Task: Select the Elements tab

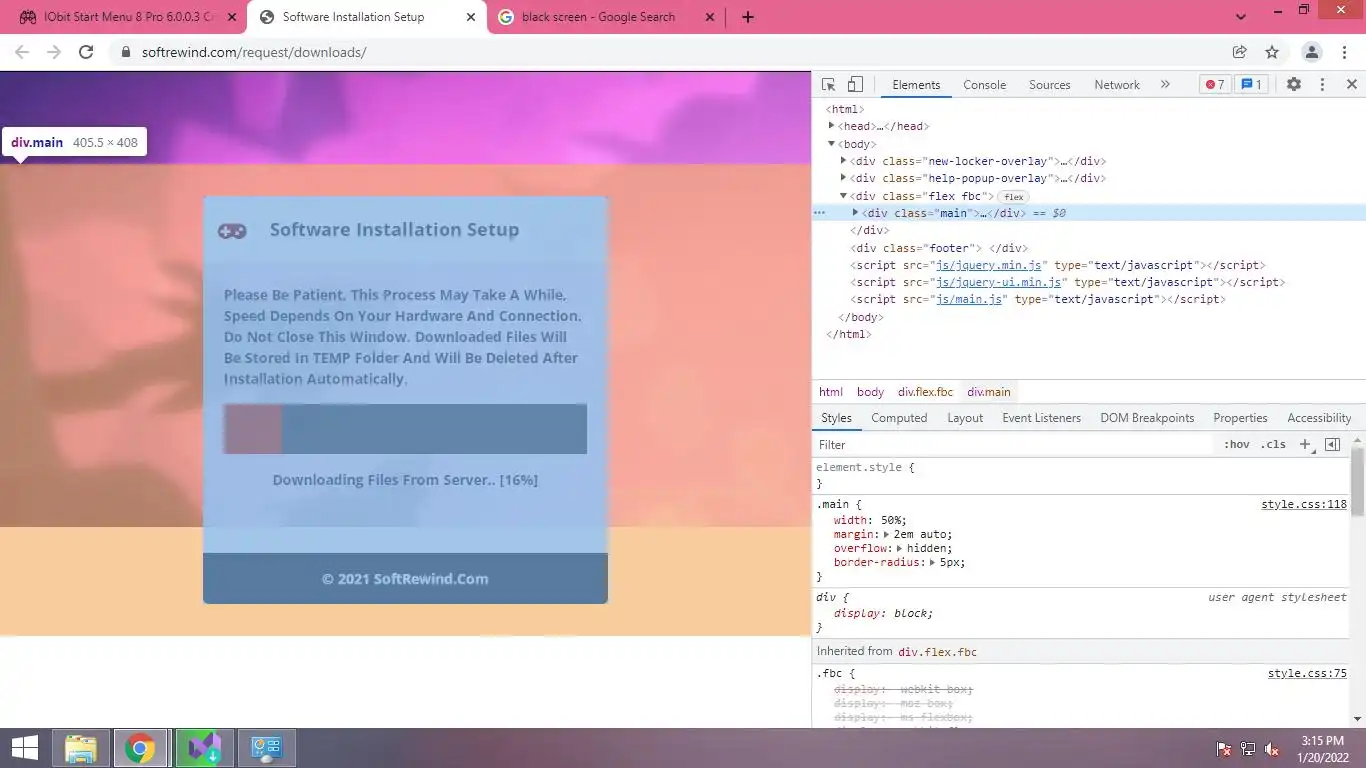Action: tap(916, 85)
